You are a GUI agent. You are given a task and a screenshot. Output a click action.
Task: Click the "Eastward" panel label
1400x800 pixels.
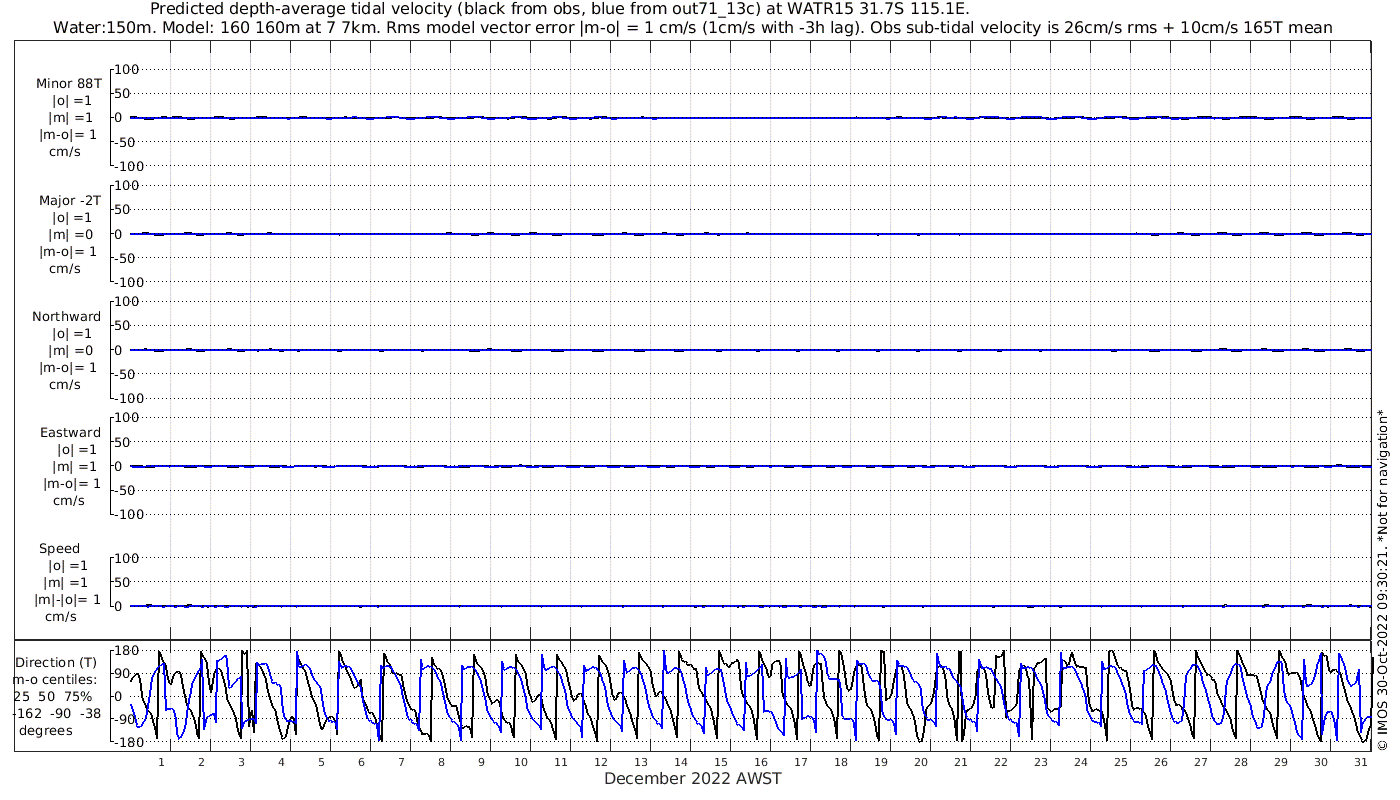pos(70,432)
